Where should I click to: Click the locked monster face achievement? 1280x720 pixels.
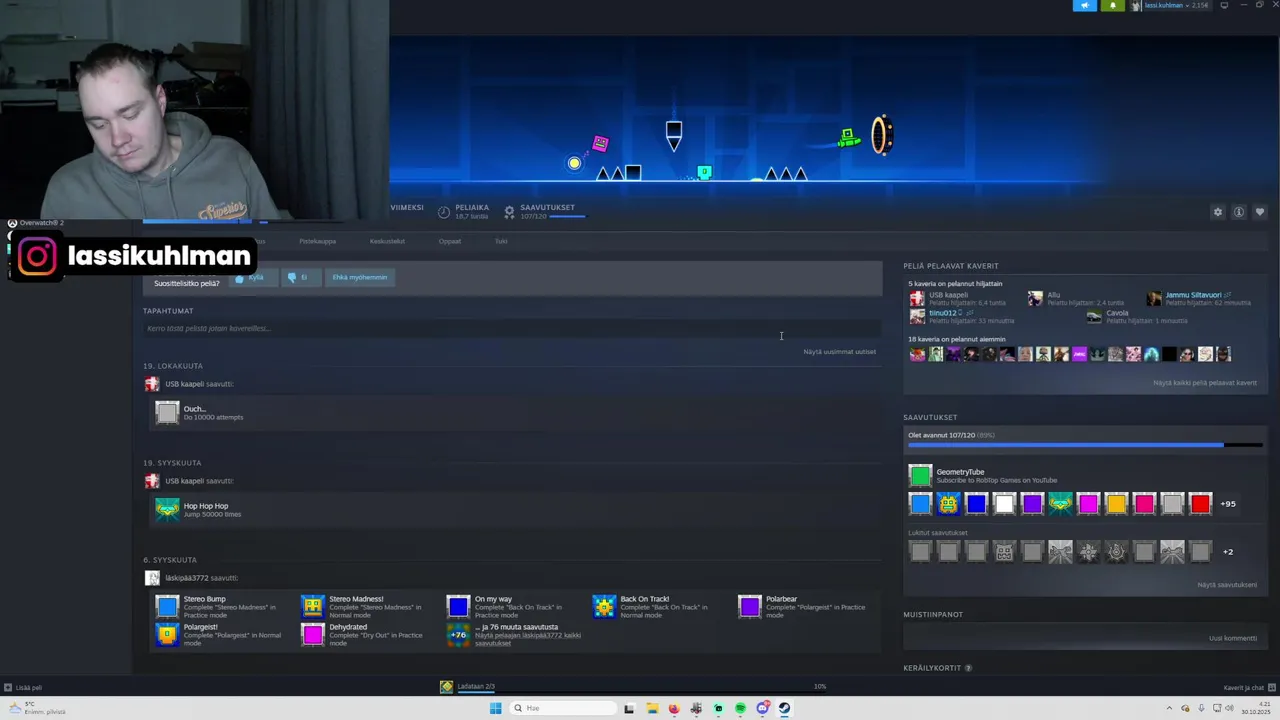pyautogui.click(x=1004, y=552)
